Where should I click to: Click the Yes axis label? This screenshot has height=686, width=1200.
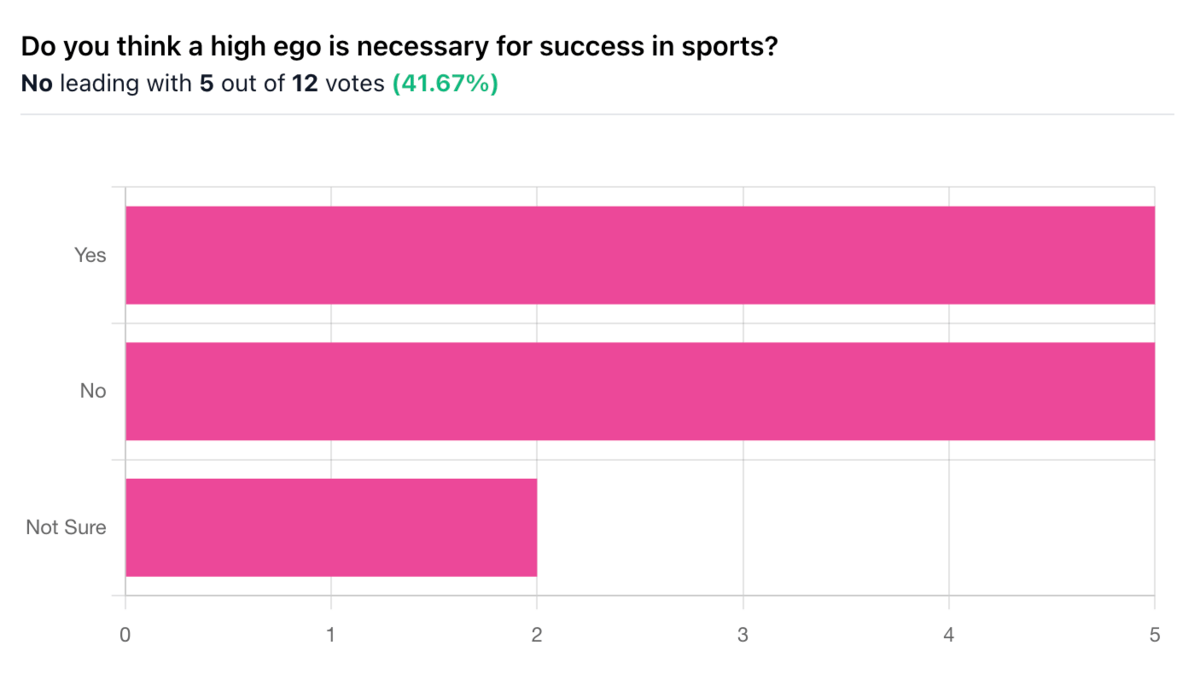[x=90, y=255]
